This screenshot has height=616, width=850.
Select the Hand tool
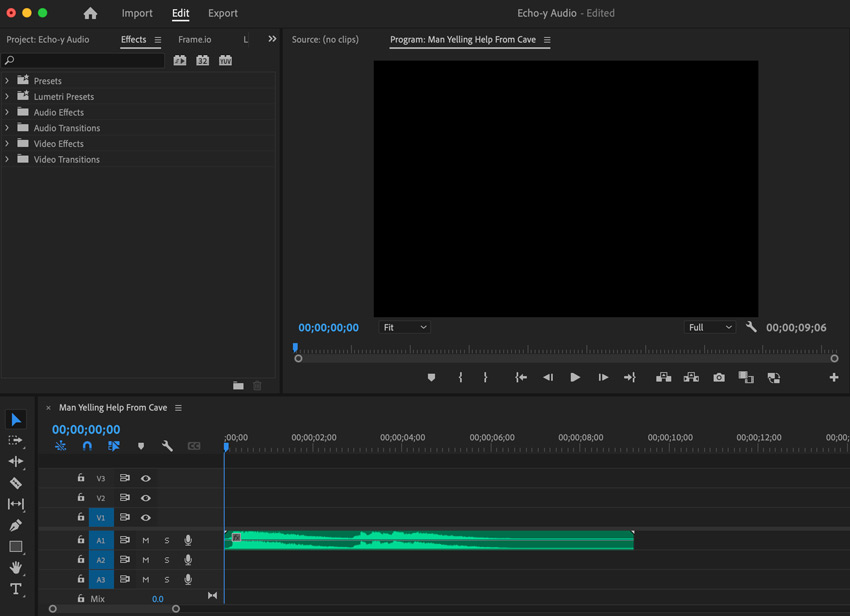point(16,568)
